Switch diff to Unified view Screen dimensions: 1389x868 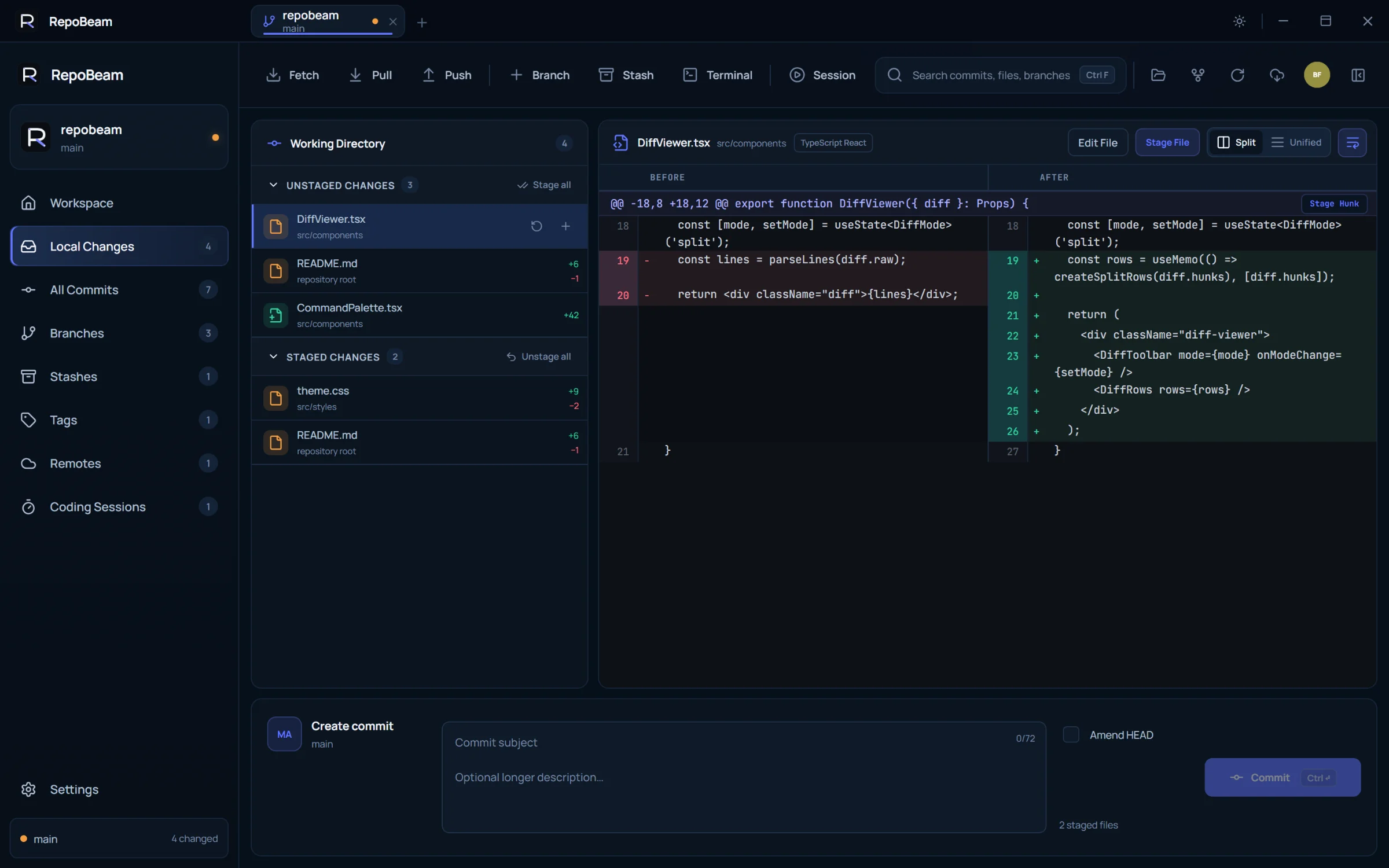(1296, 143)
